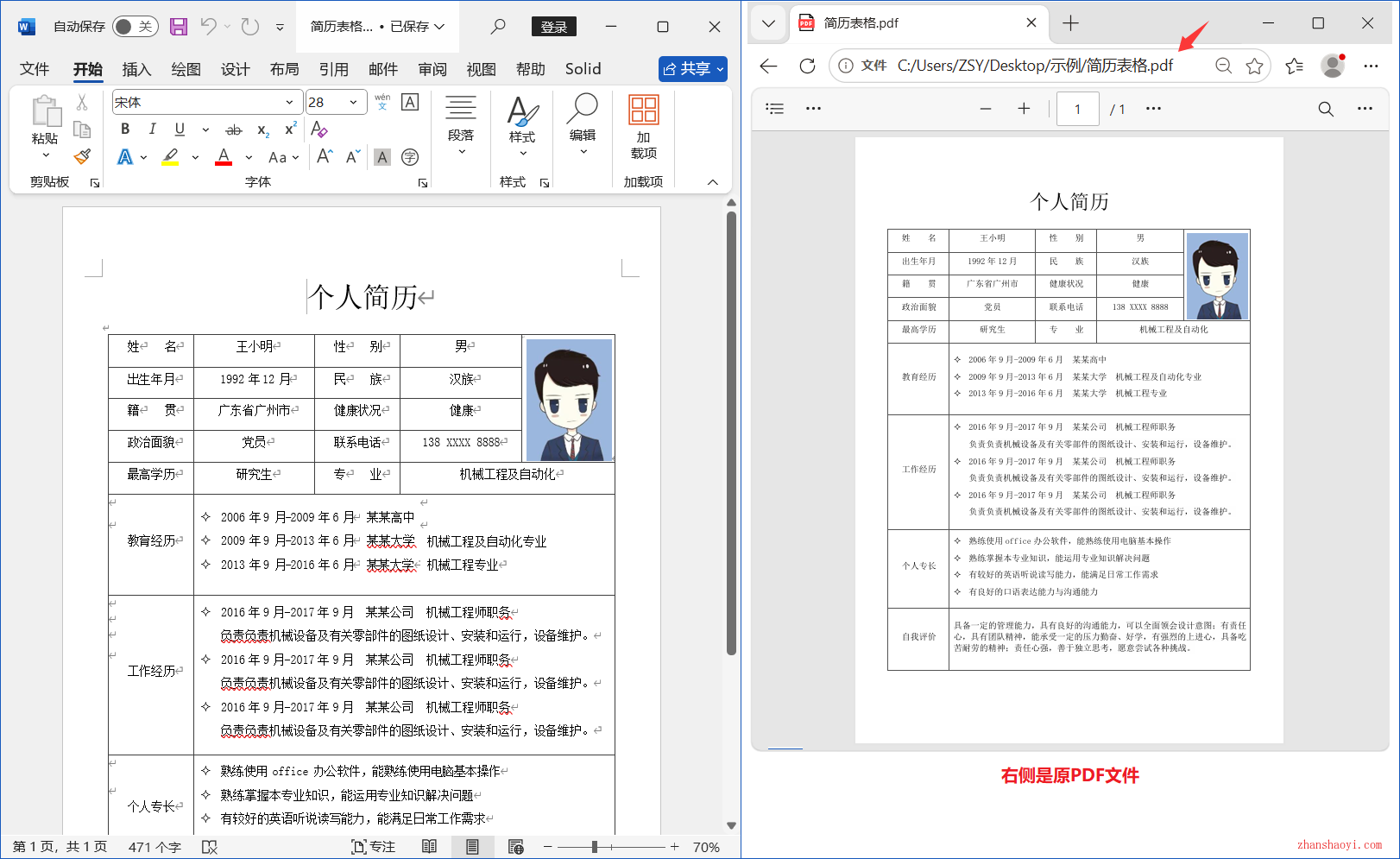Open the File (文件) menu

click(x=35, y=69)
